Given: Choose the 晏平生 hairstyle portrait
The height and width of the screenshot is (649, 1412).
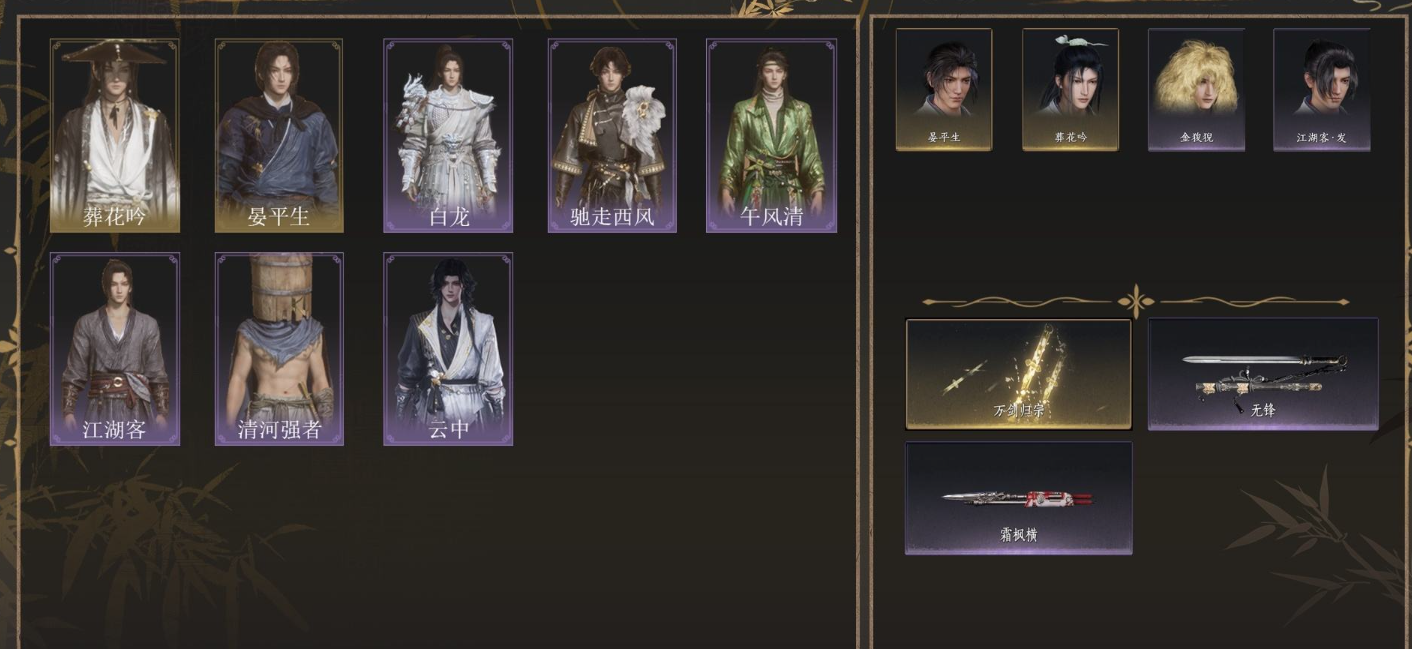Looking at the screenshot, I should coord(944,90).
